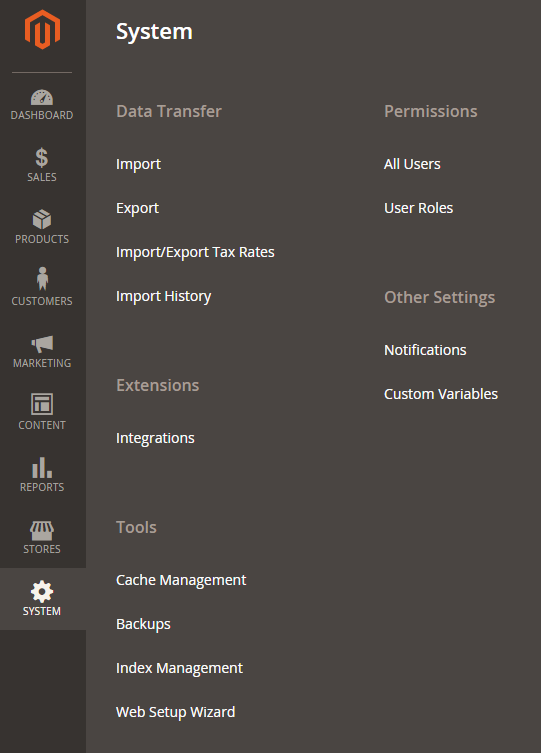The height and width of the screenshot is (753, 541).
Task: Select Export menu item
Action: pyautogui.click(x=137, y=208)
